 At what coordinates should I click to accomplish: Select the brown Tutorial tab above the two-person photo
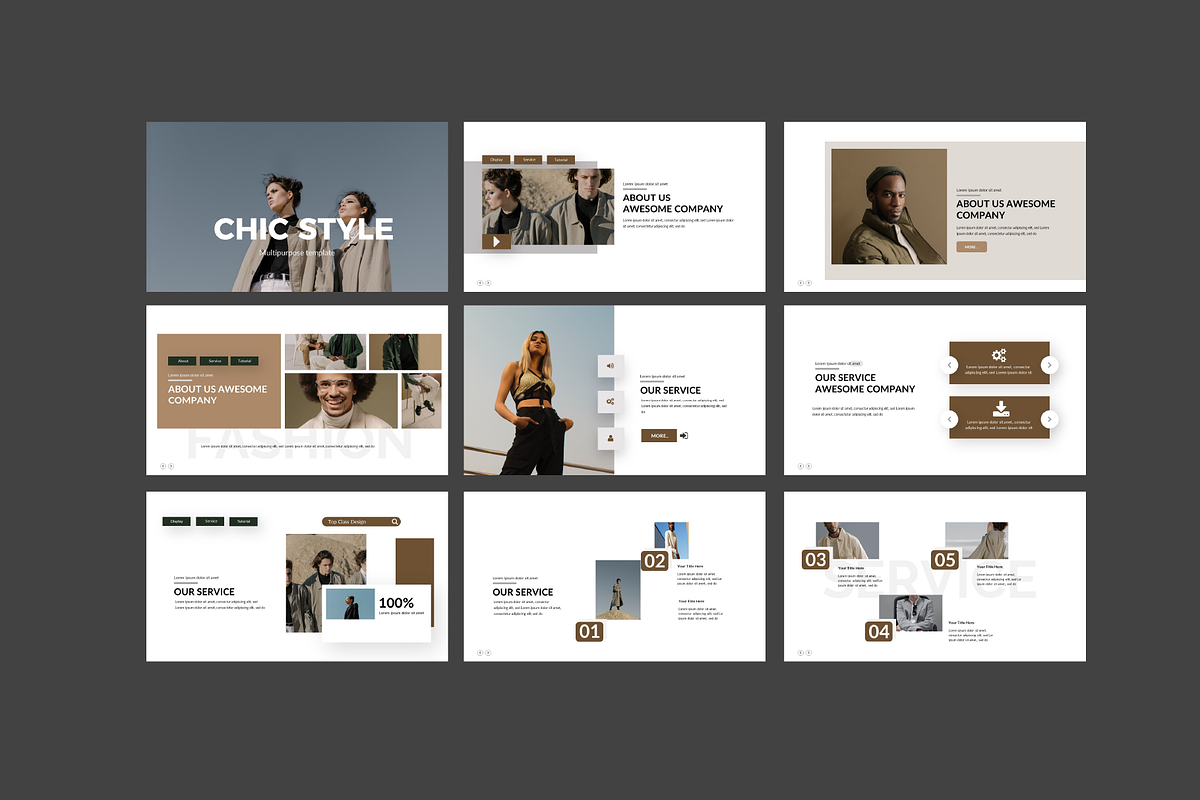pos(560,160)
